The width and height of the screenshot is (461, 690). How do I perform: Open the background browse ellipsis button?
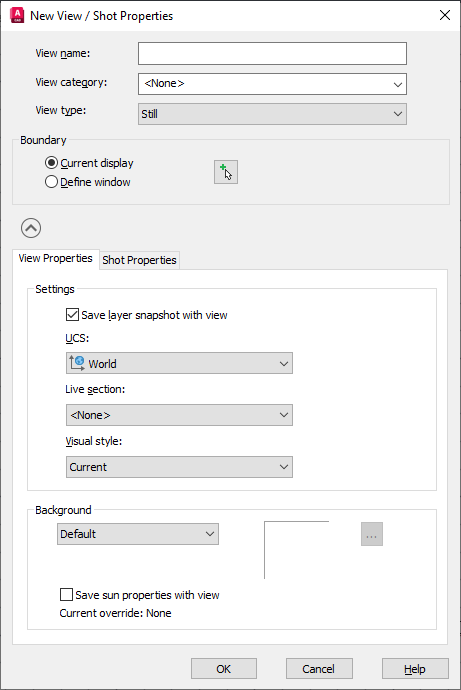coord(372,534)
